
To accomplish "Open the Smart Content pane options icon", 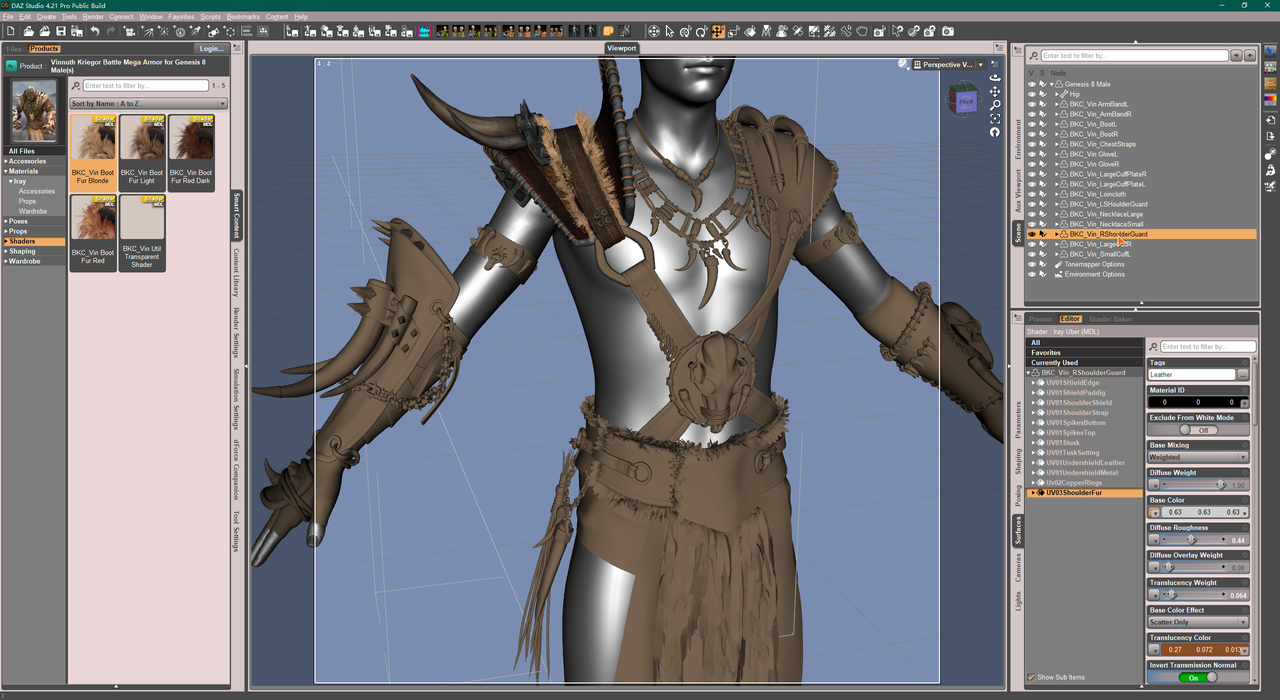I will pyautogui.click(x=237, y=48).
